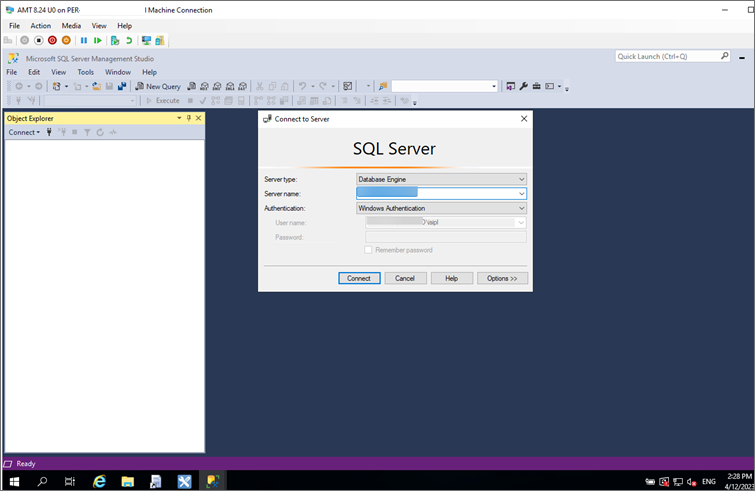The width and height of the screenshot is (755, 491).
Task: Click New Query button
Action: (158, 86)
